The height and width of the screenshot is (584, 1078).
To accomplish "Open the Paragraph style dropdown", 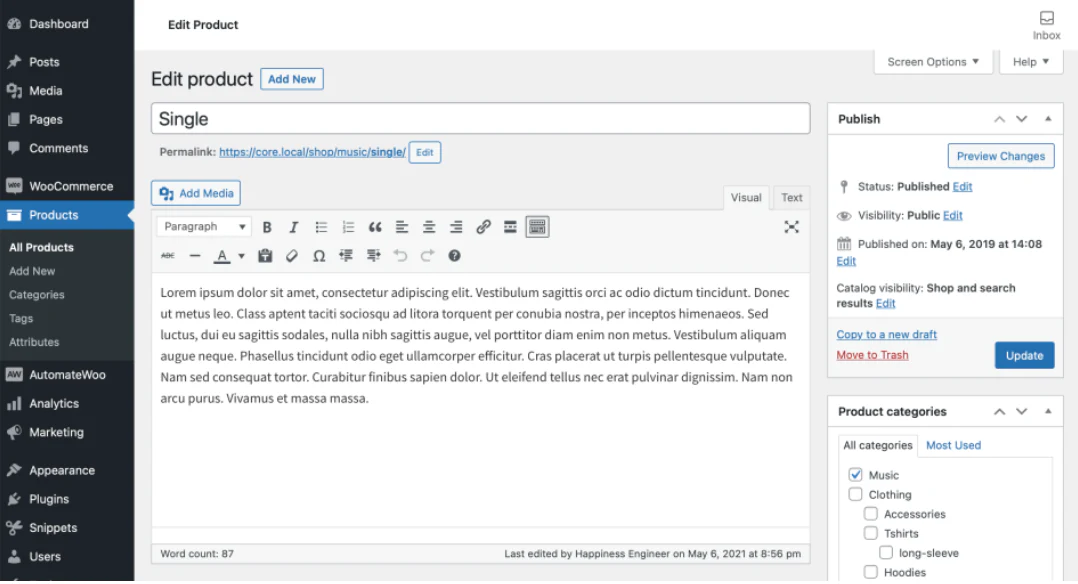I will coord(203,226).
